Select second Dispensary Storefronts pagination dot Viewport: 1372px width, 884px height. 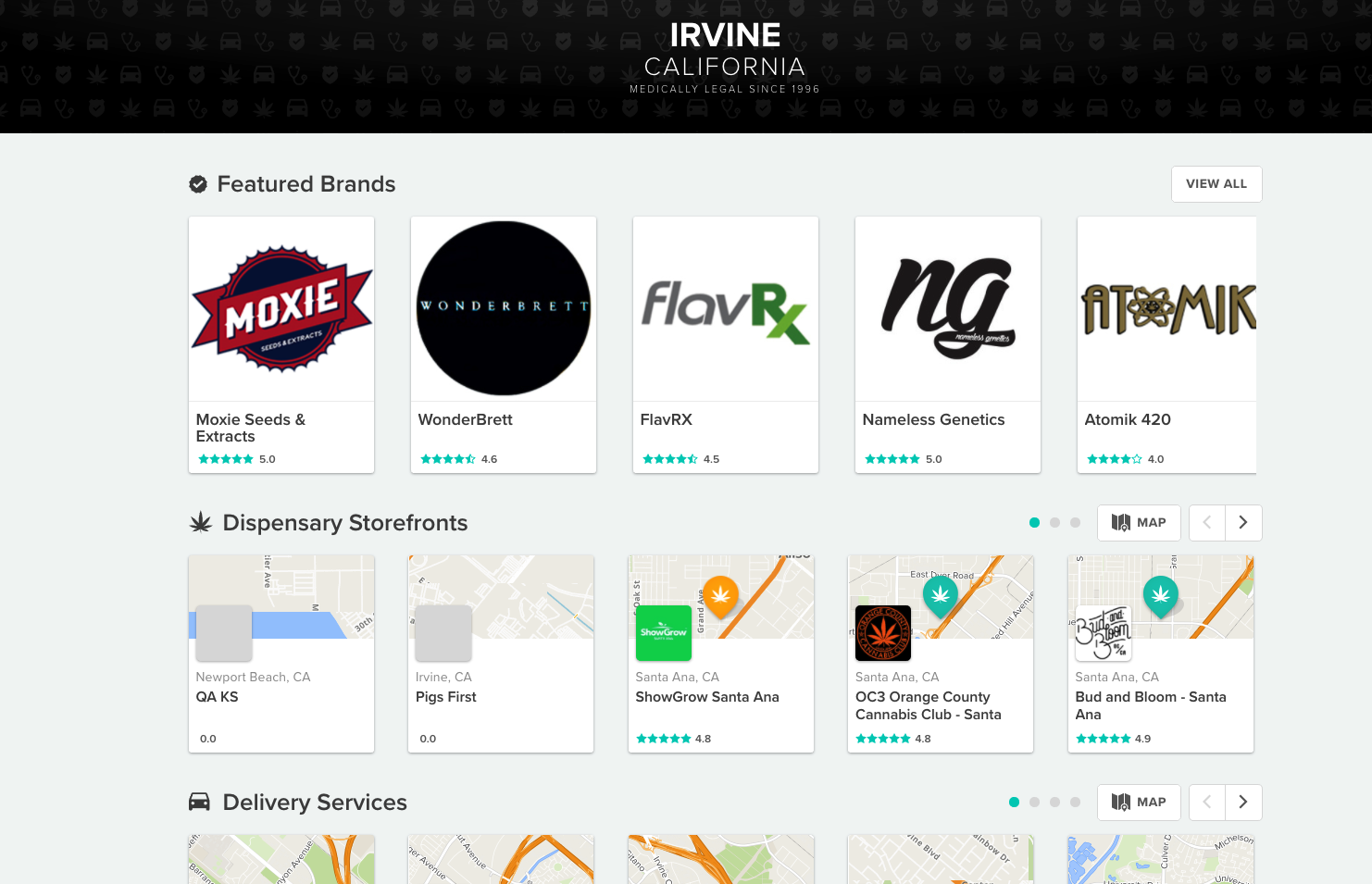point(1054,523)
